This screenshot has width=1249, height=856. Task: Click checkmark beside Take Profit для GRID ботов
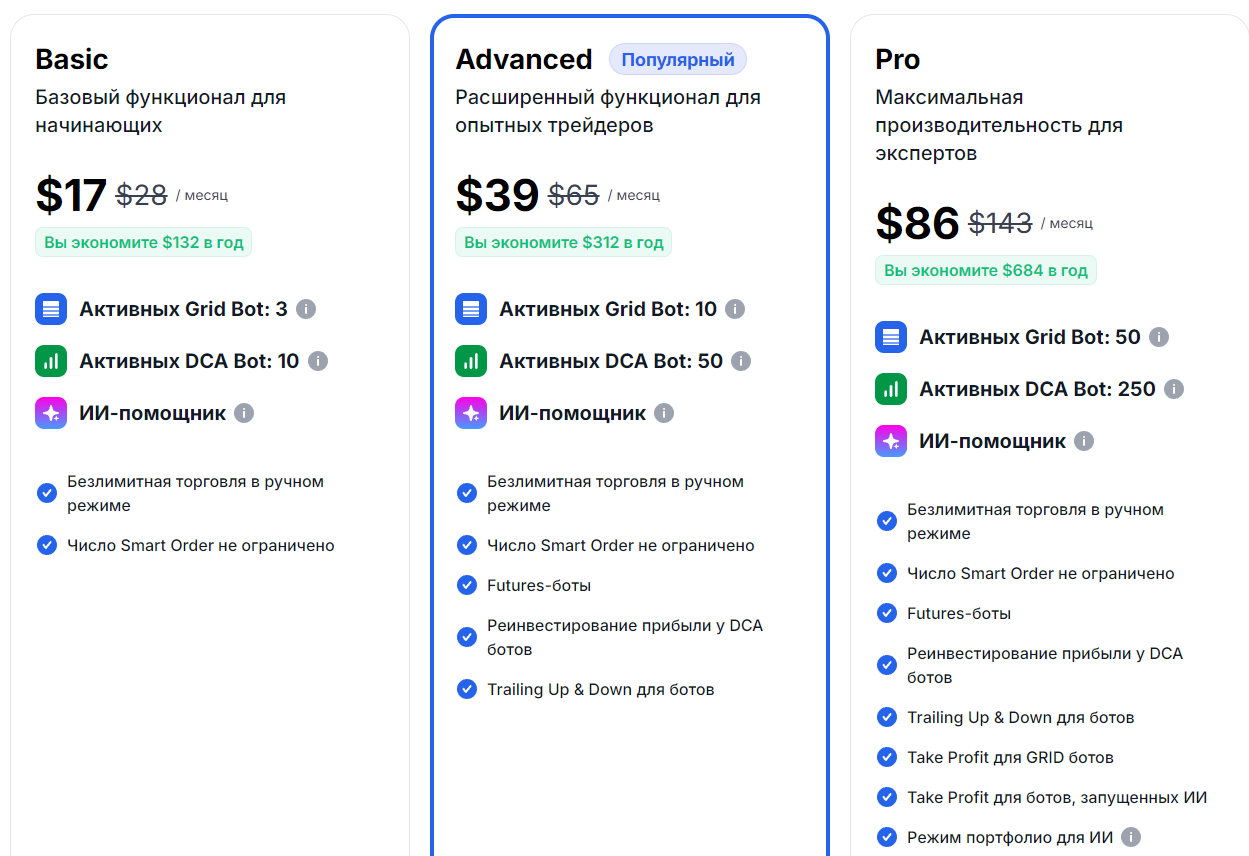(x=887, y=757)
